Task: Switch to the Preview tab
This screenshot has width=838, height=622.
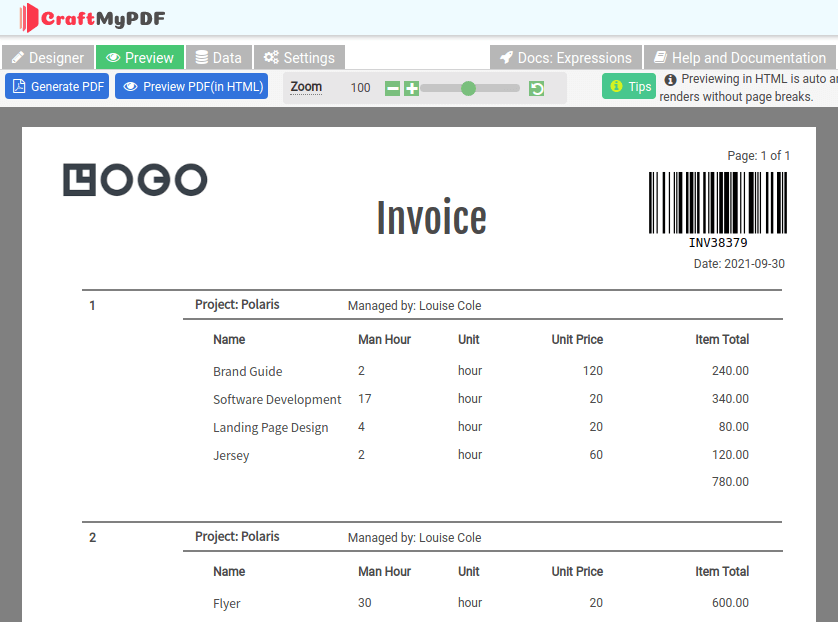Action: (140, 57)
